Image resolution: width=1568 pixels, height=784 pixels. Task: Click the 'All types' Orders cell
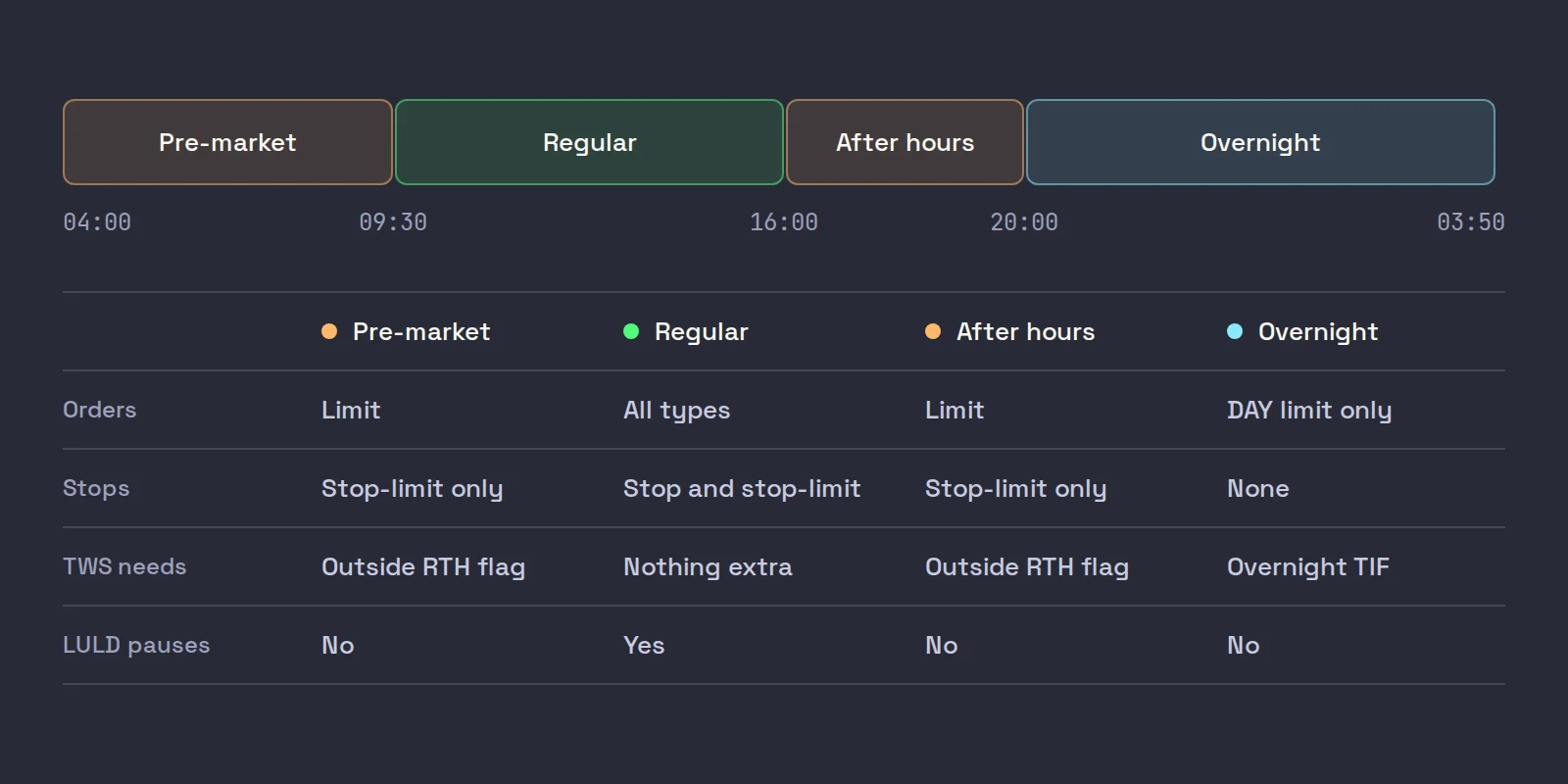pyautogui.click(x=677, y=411)
